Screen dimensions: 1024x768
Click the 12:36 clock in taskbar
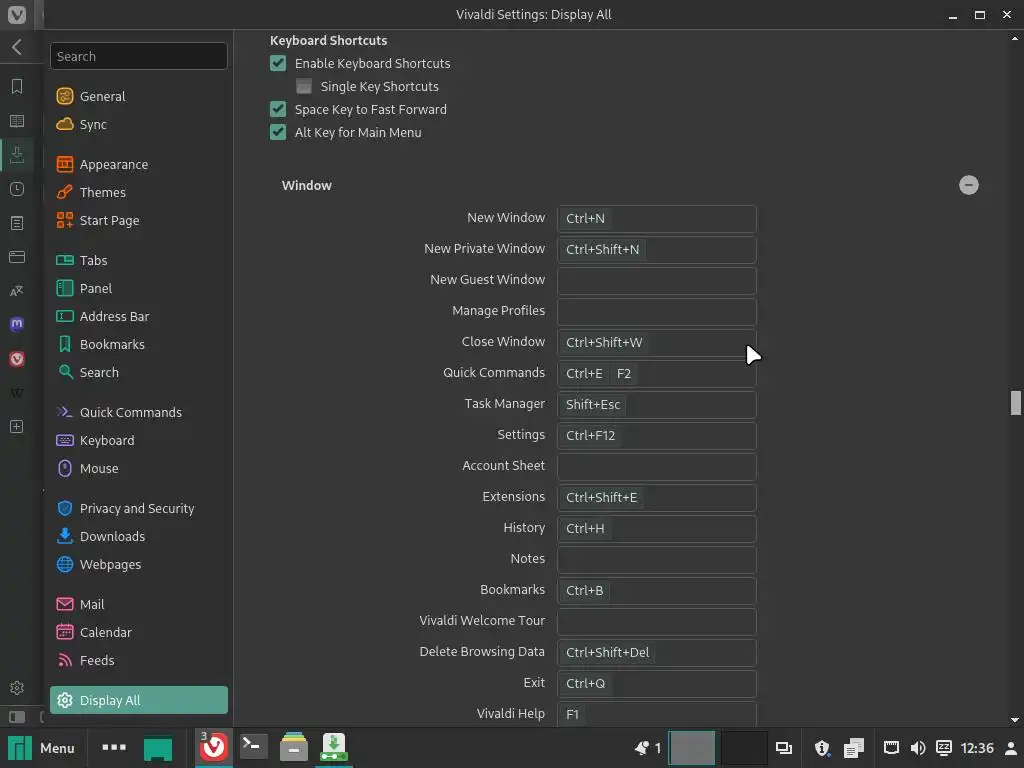tap(977, 748)
